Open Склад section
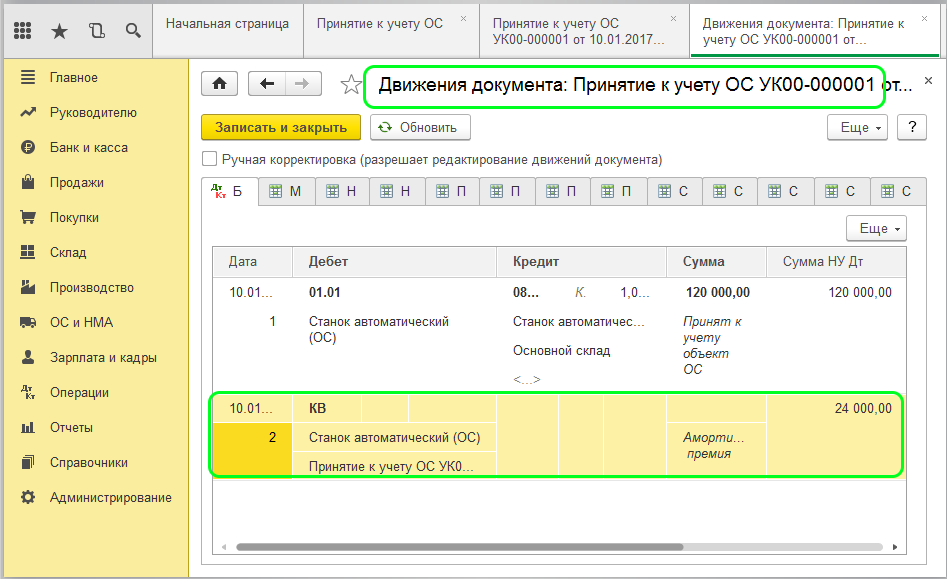Image resolution: width=947 pixels, height=579 pixels. pyautogui.click(x=68, y=252)
